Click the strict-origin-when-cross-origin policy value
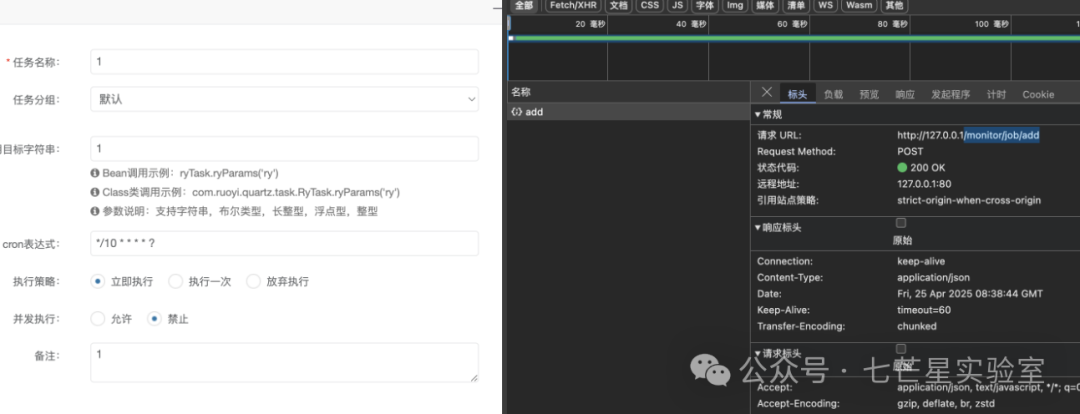1080x414 pixels. click(x=969, y=200)
